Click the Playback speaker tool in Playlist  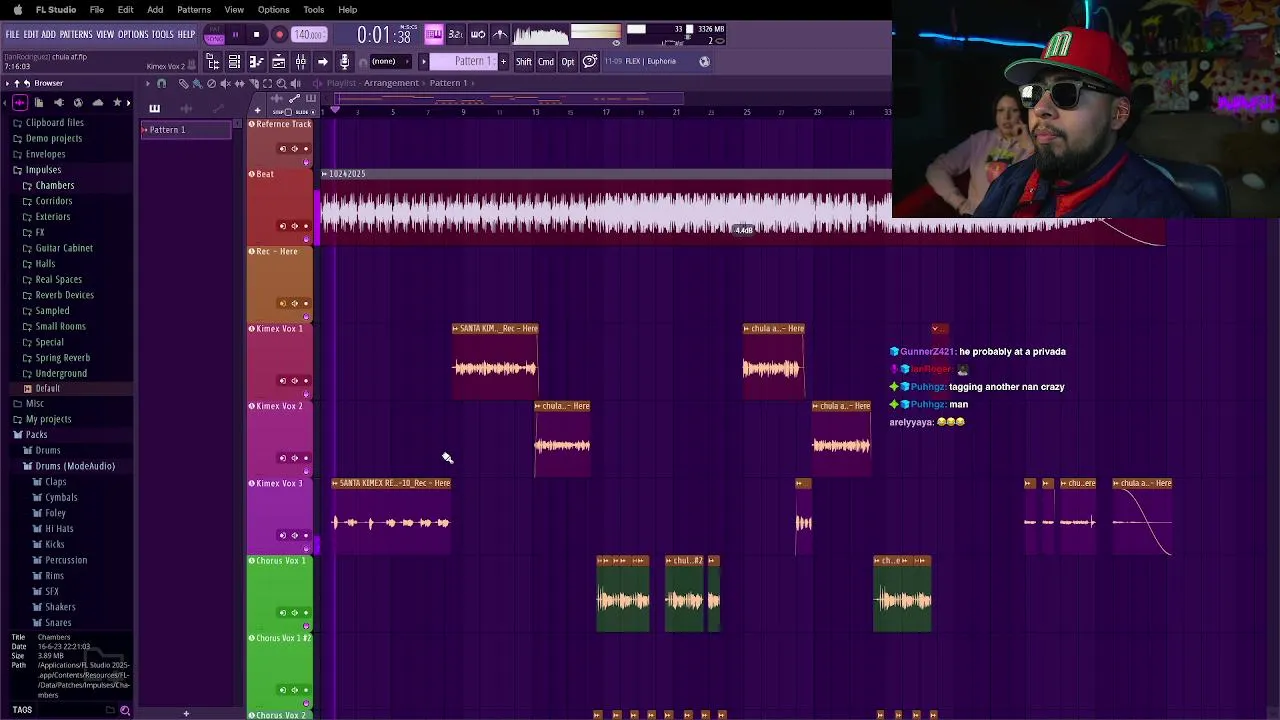[x=295, y=83]
